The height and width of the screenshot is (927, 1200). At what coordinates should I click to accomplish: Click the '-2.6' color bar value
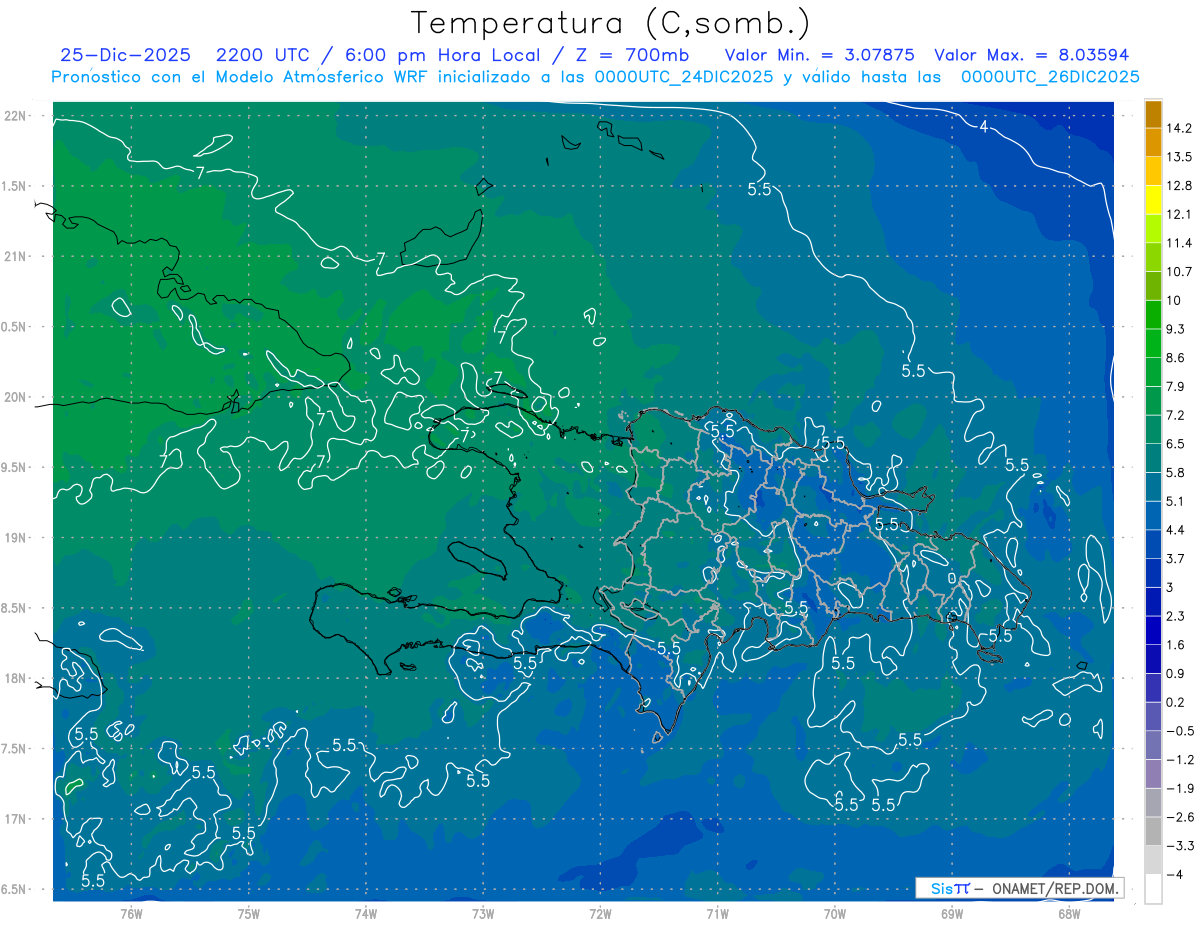(x=1179, y=817)
